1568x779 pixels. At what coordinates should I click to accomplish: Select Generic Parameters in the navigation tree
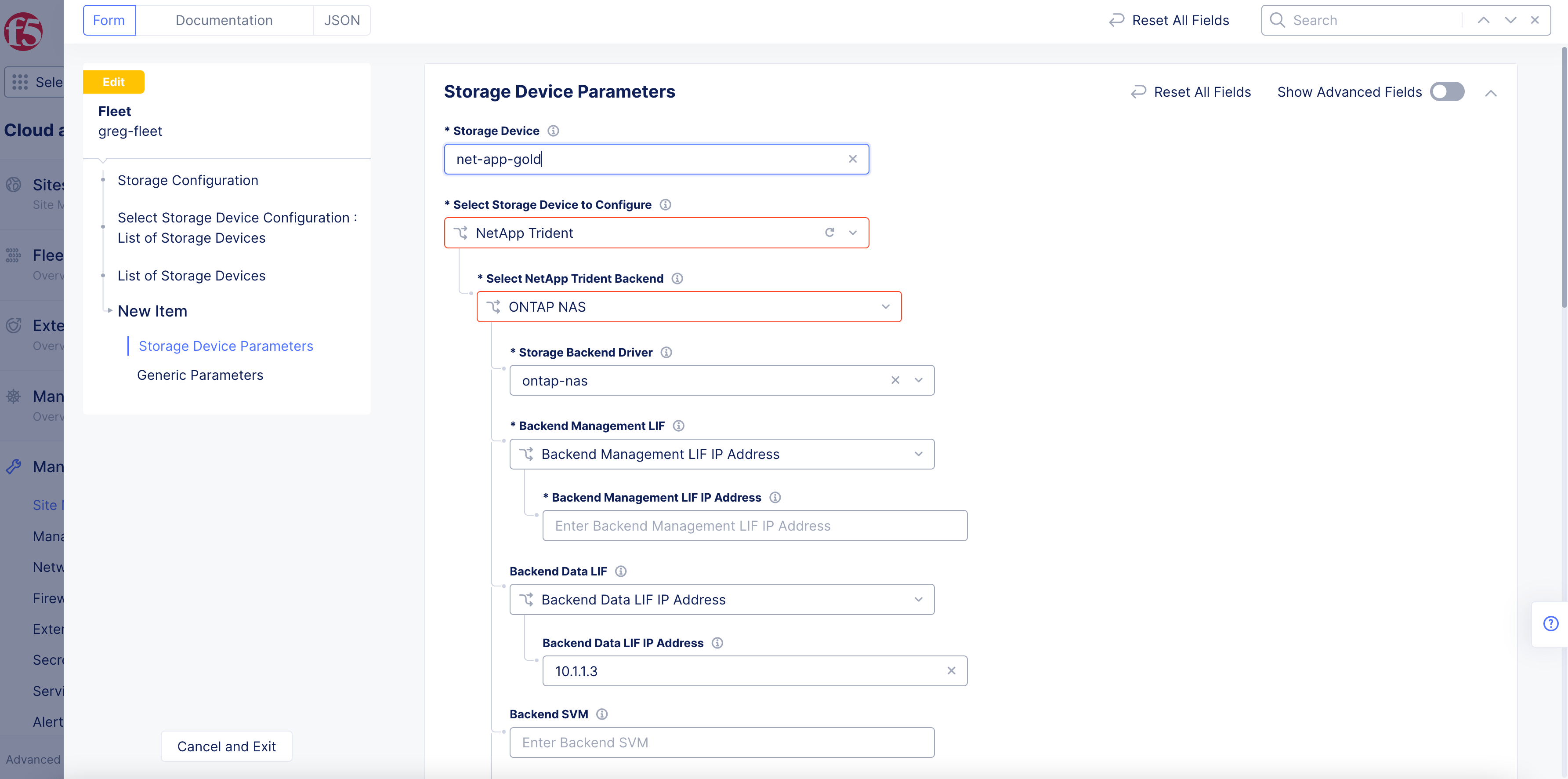point(199,375)
